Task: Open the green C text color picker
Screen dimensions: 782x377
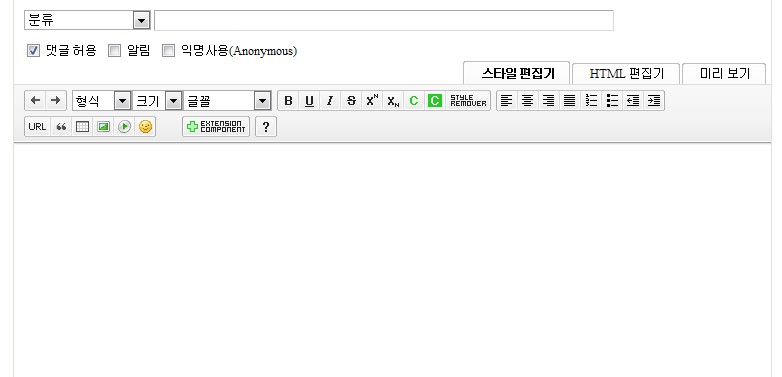Action: coord(413,101)
